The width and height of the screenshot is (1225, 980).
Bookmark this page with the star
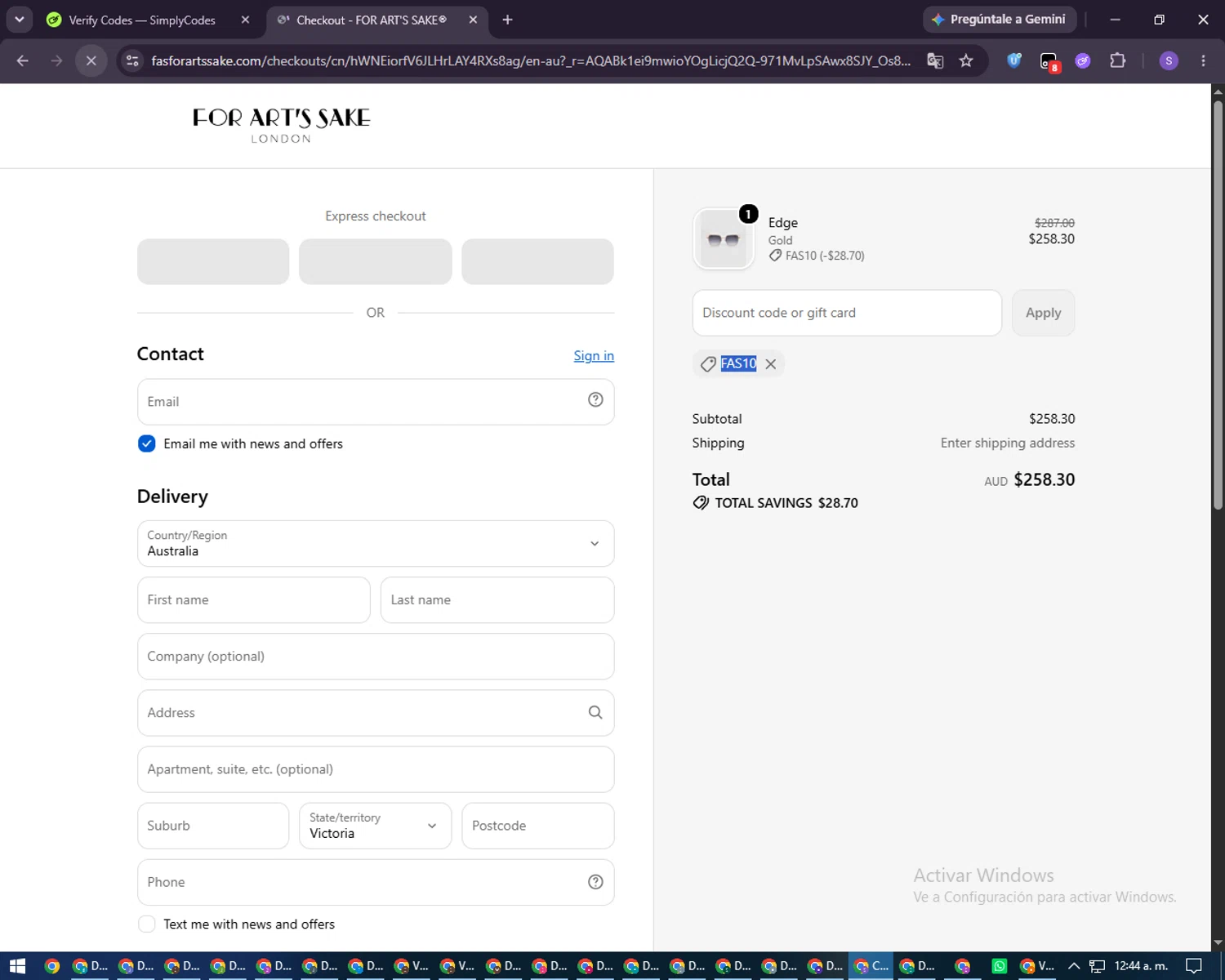click(966, 60)
